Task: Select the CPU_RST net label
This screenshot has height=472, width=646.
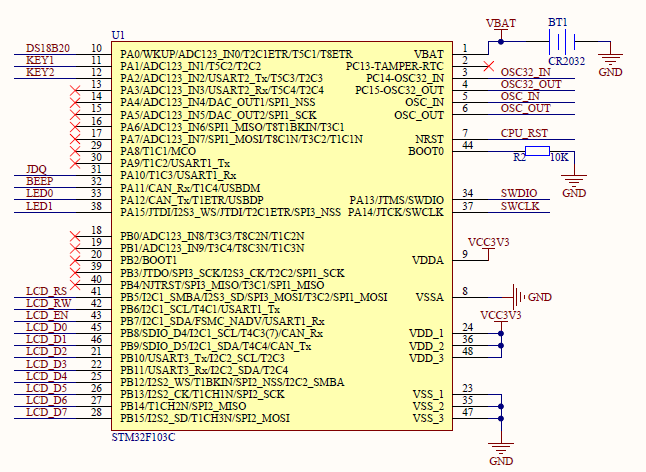Action: 524,133
